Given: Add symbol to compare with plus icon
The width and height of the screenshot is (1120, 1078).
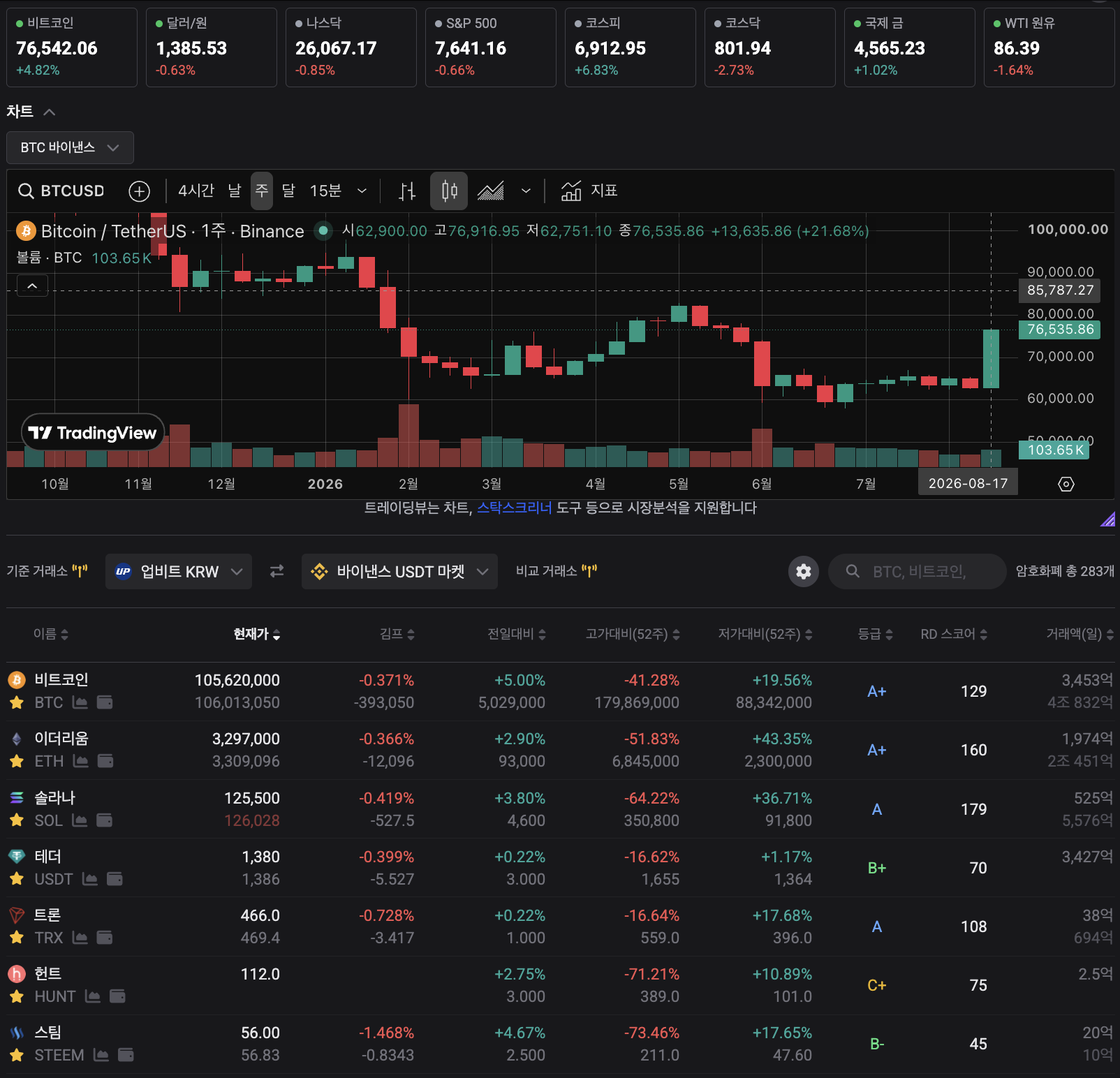Looking at the screenshot, I should click(x=140, y=191).
